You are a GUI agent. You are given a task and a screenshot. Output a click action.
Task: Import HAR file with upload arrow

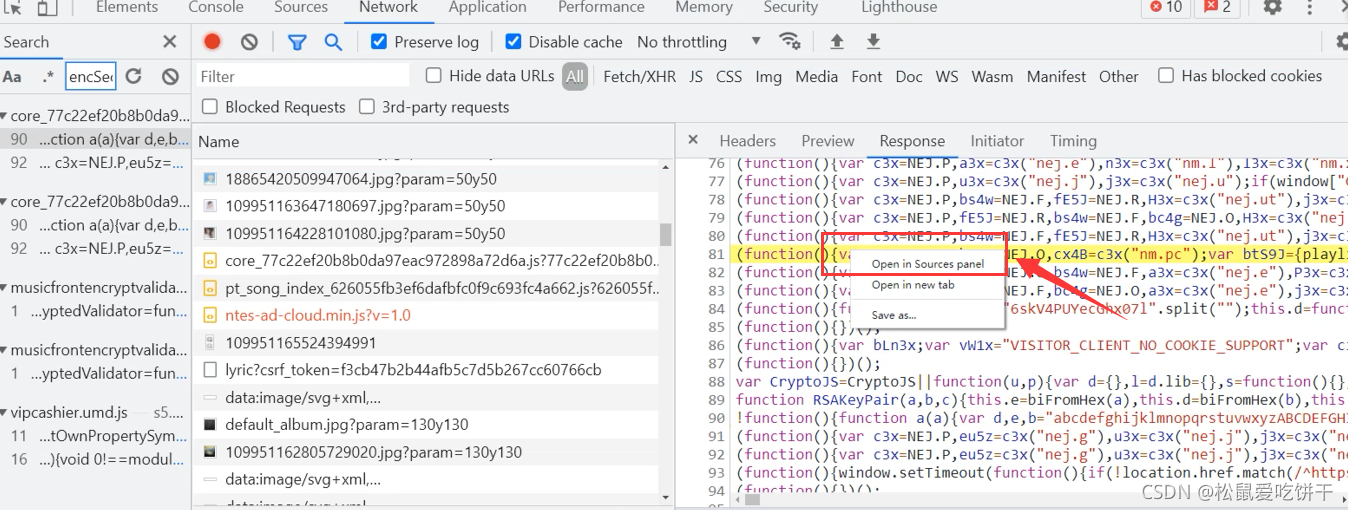pyautogui.click(x=837, y=42)
